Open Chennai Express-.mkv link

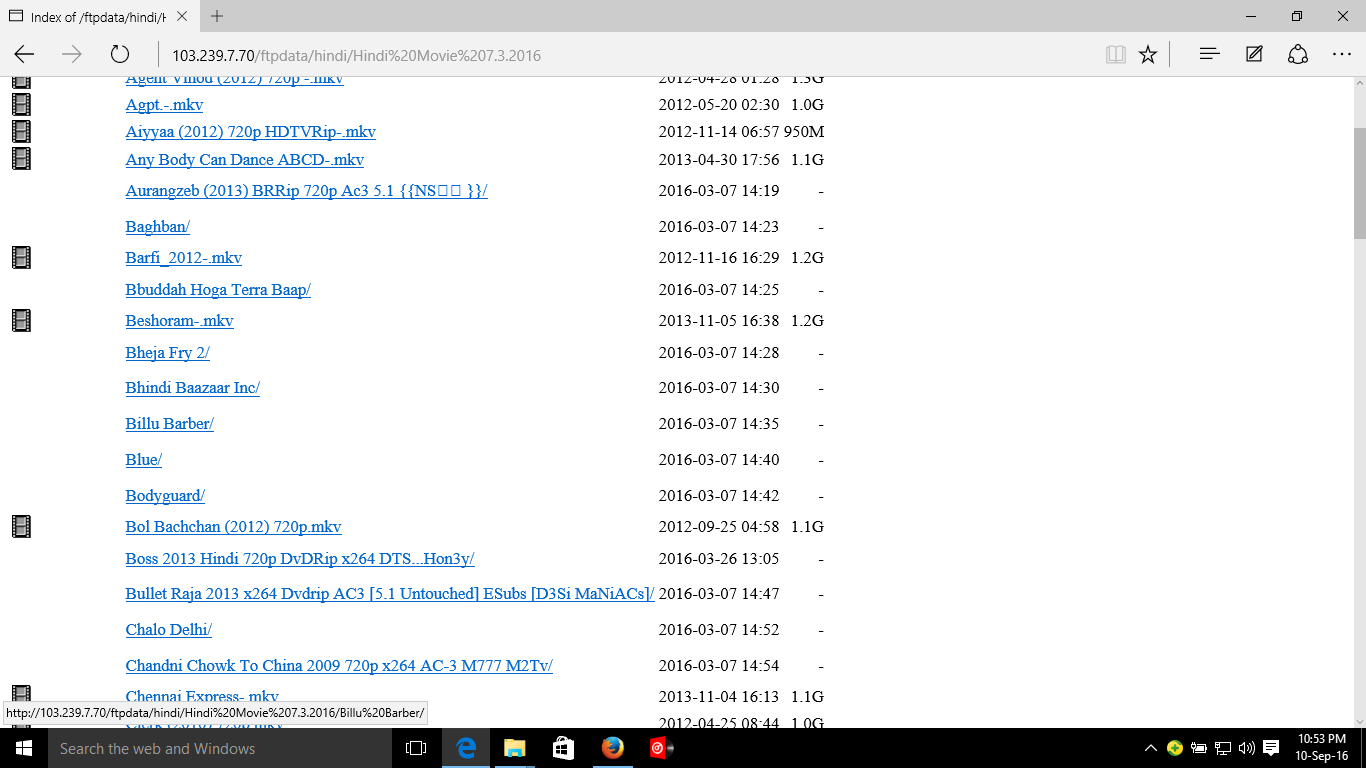coord(202,697)
